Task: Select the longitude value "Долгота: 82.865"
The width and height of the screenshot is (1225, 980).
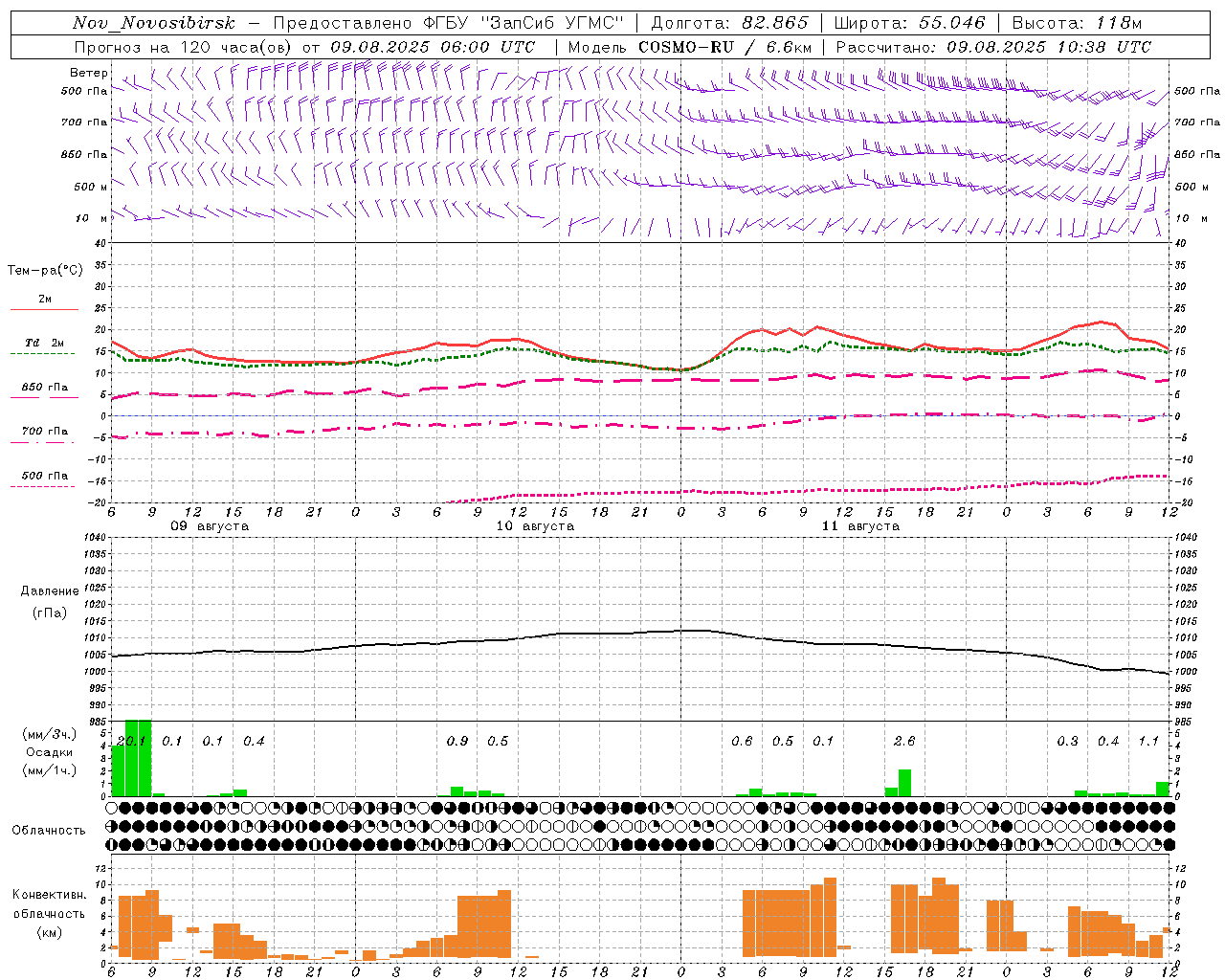Action: point(729,23)
